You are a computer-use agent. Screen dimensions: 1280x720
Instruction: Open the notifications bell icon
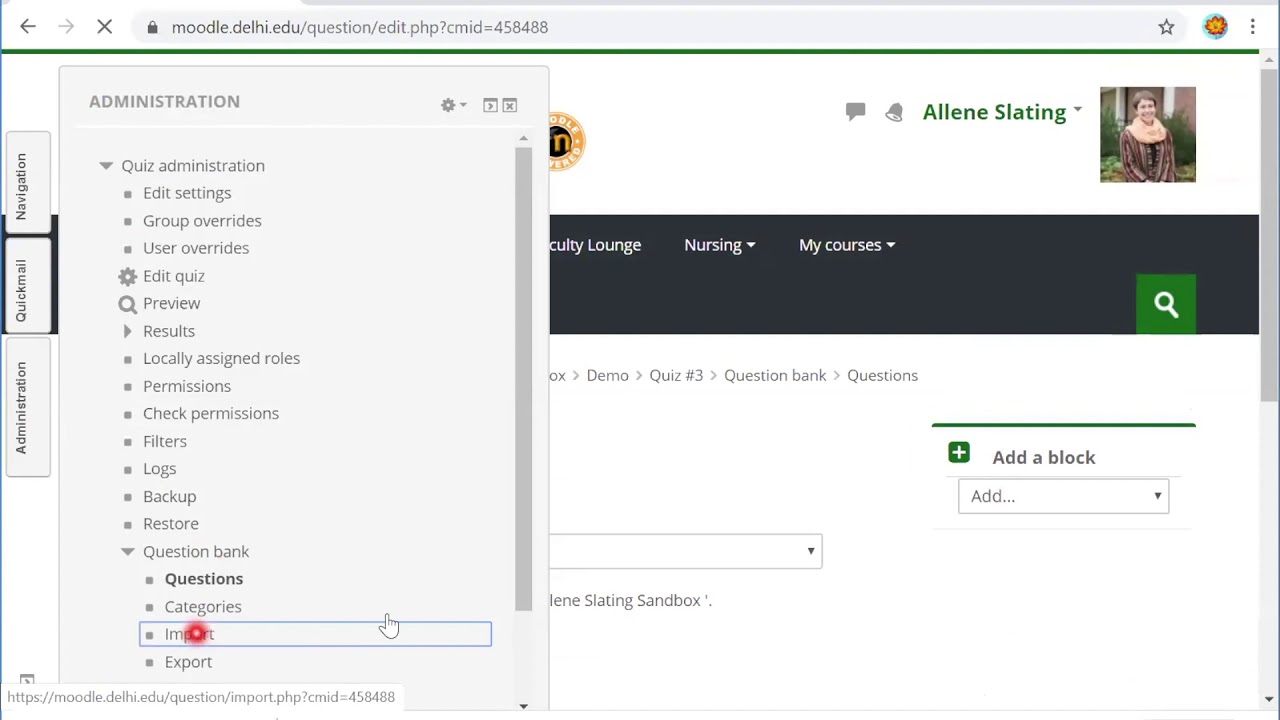[x=894, y=112]
